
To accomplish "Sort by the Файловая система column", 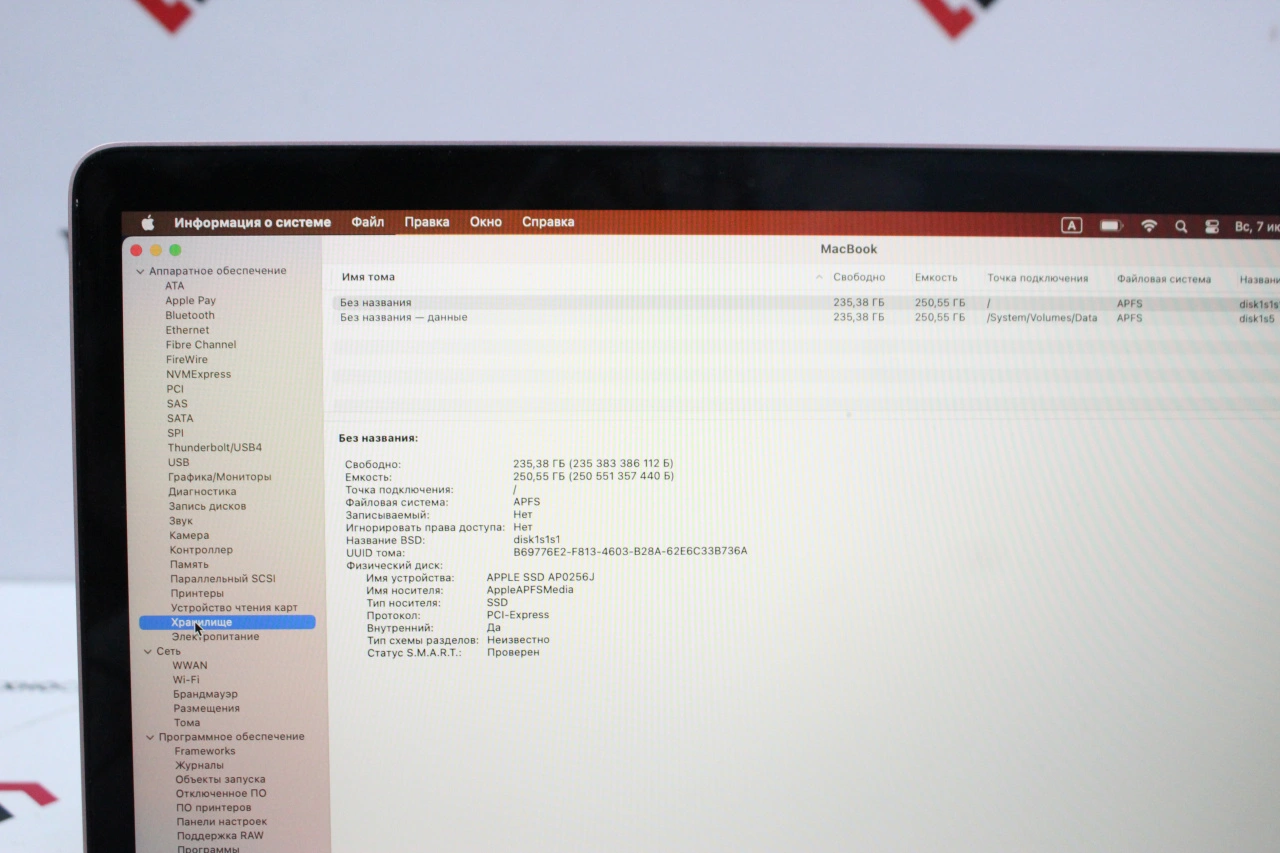I will (x=1164, y=279).
